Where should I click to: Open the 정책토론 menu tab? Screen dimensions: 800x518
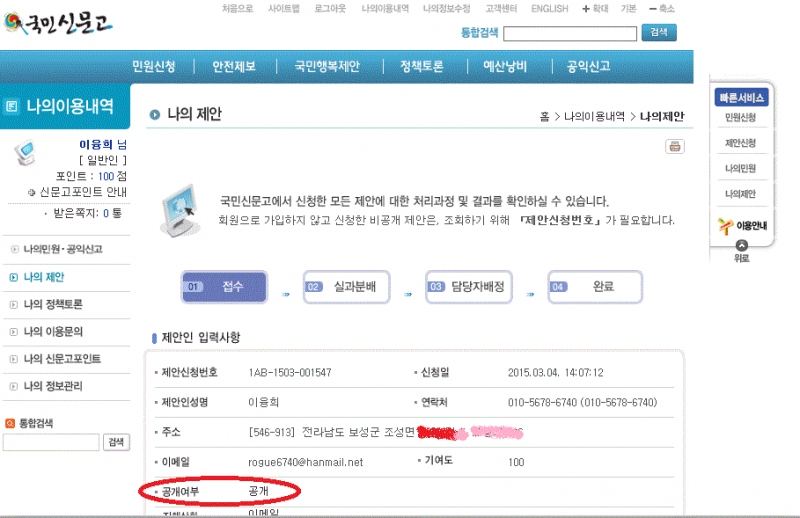click(424, 67)
